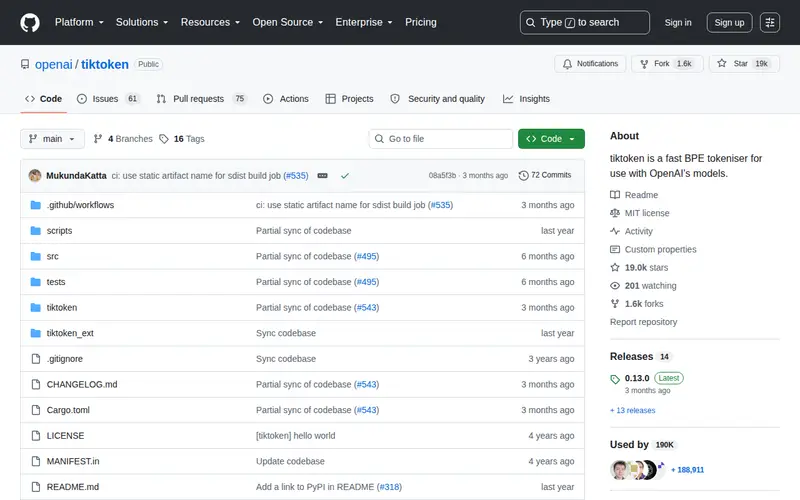
Task: Open the CHANGELOG.md file
Action: 82,384
